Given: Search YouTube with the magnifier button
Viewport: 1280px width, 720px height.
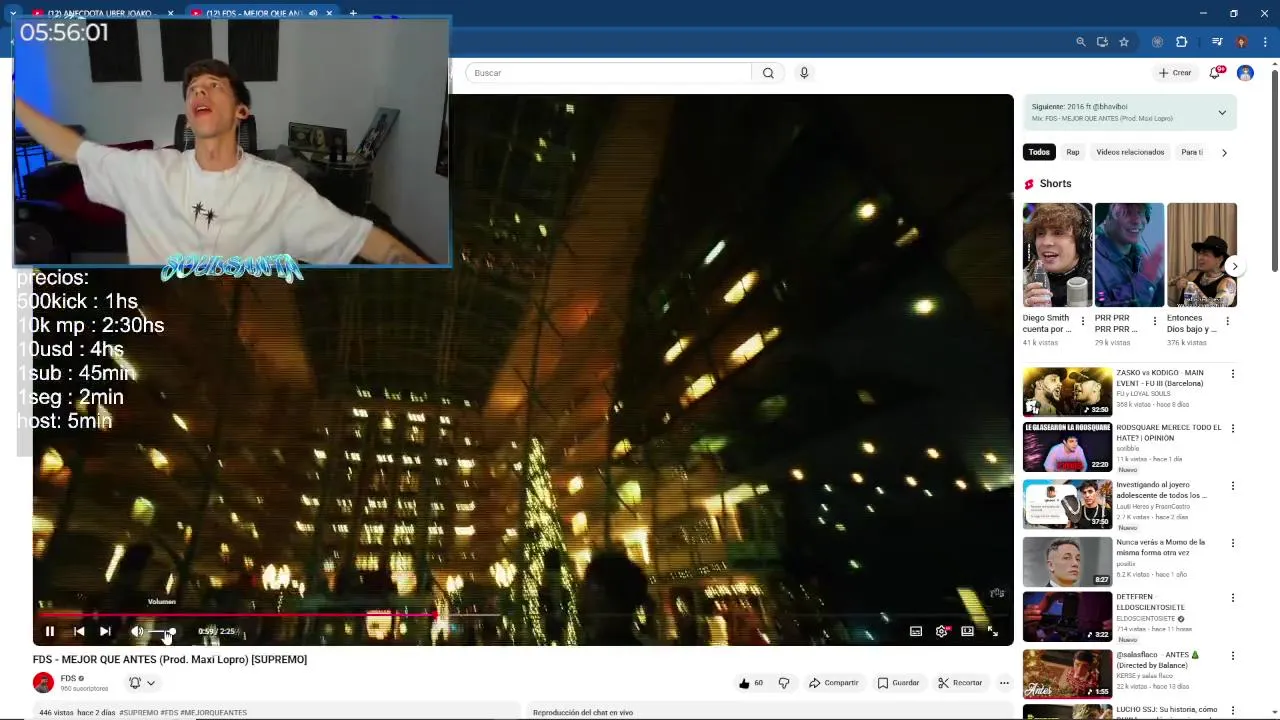Looking at the screenshot, I should 768,73.
